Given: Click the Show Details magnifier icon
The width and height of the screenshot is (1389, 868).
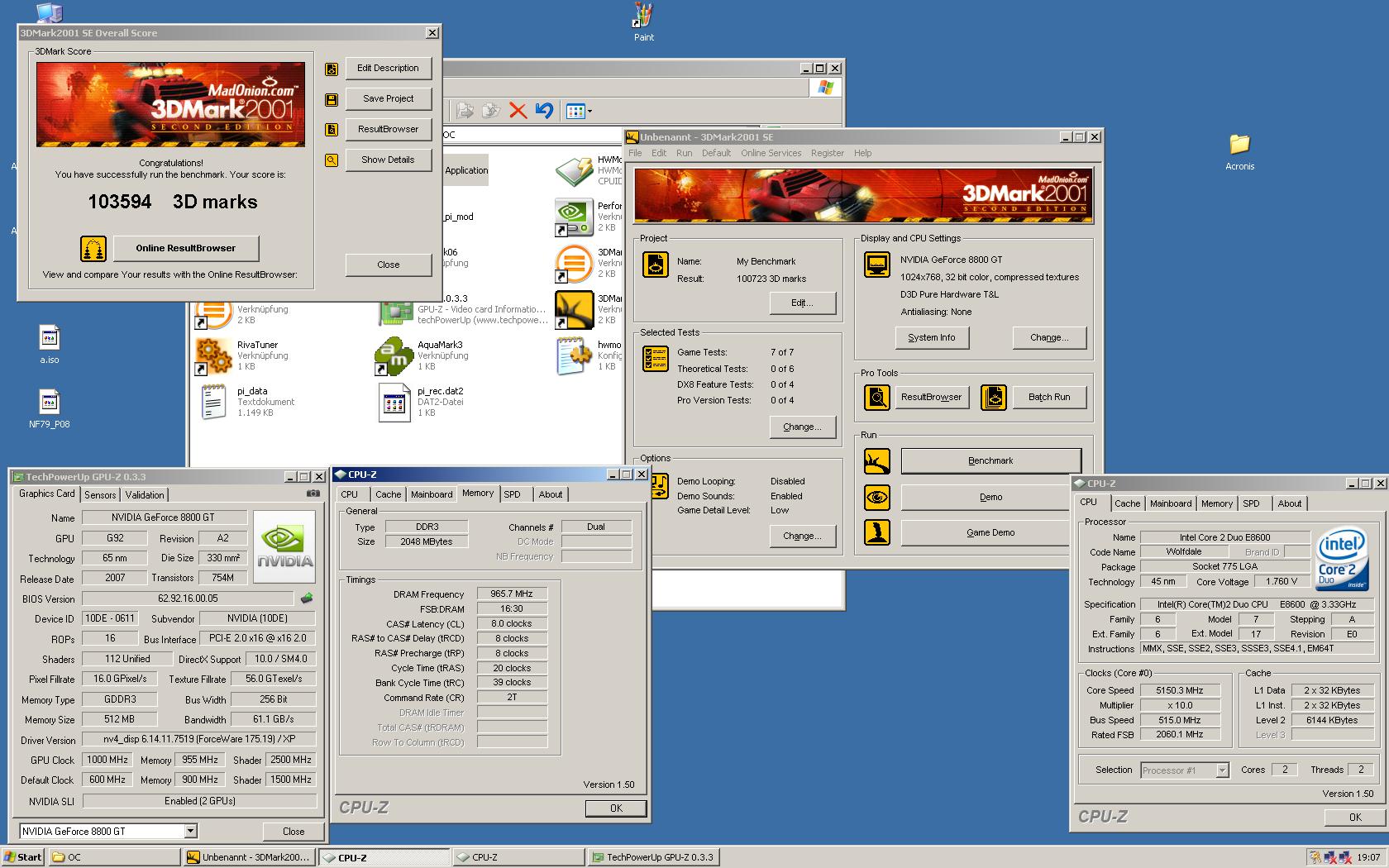Looking at the screenshot, I should click(332, 160).
